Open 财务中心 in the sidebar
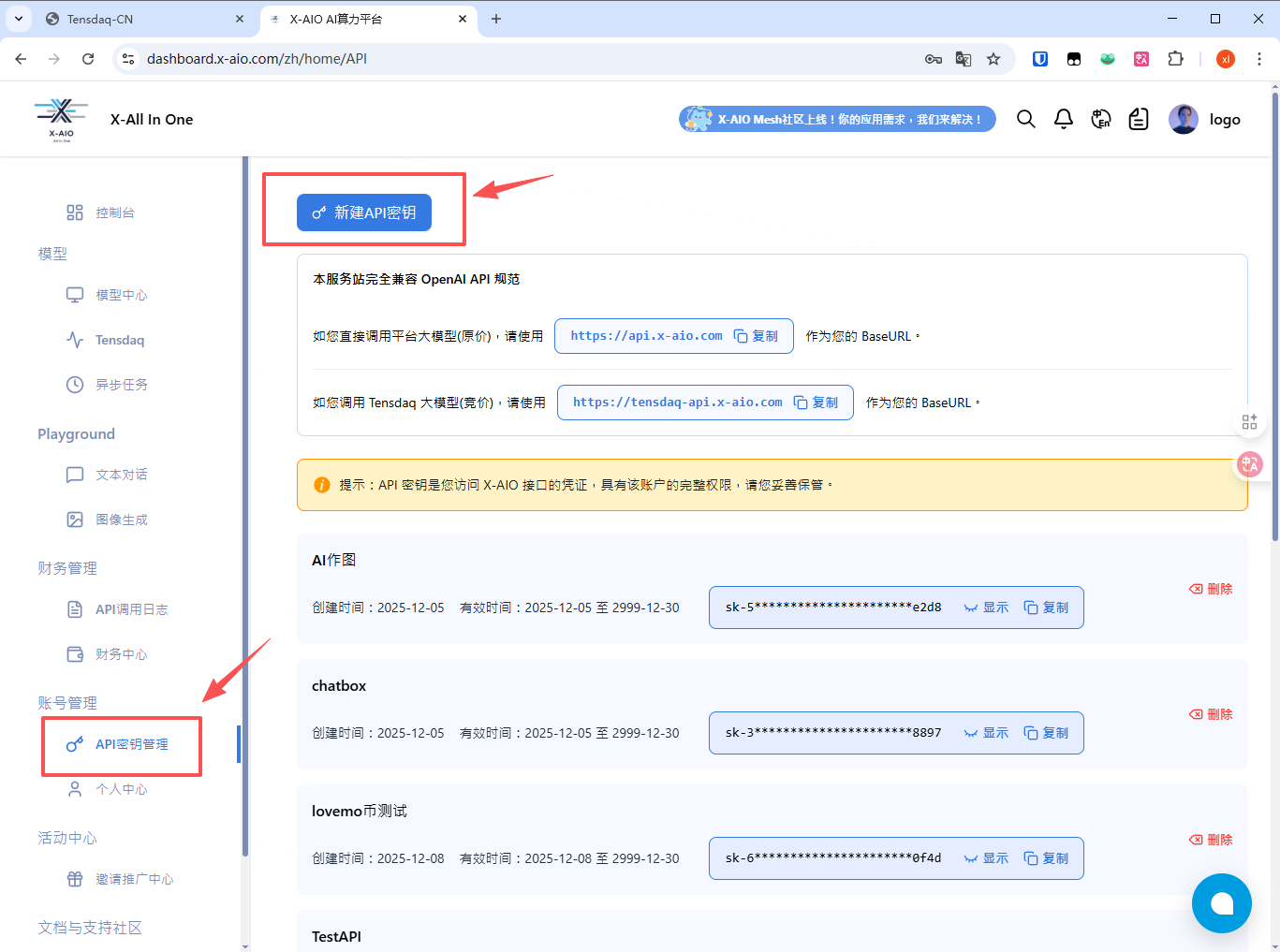 tap(107, 654)
